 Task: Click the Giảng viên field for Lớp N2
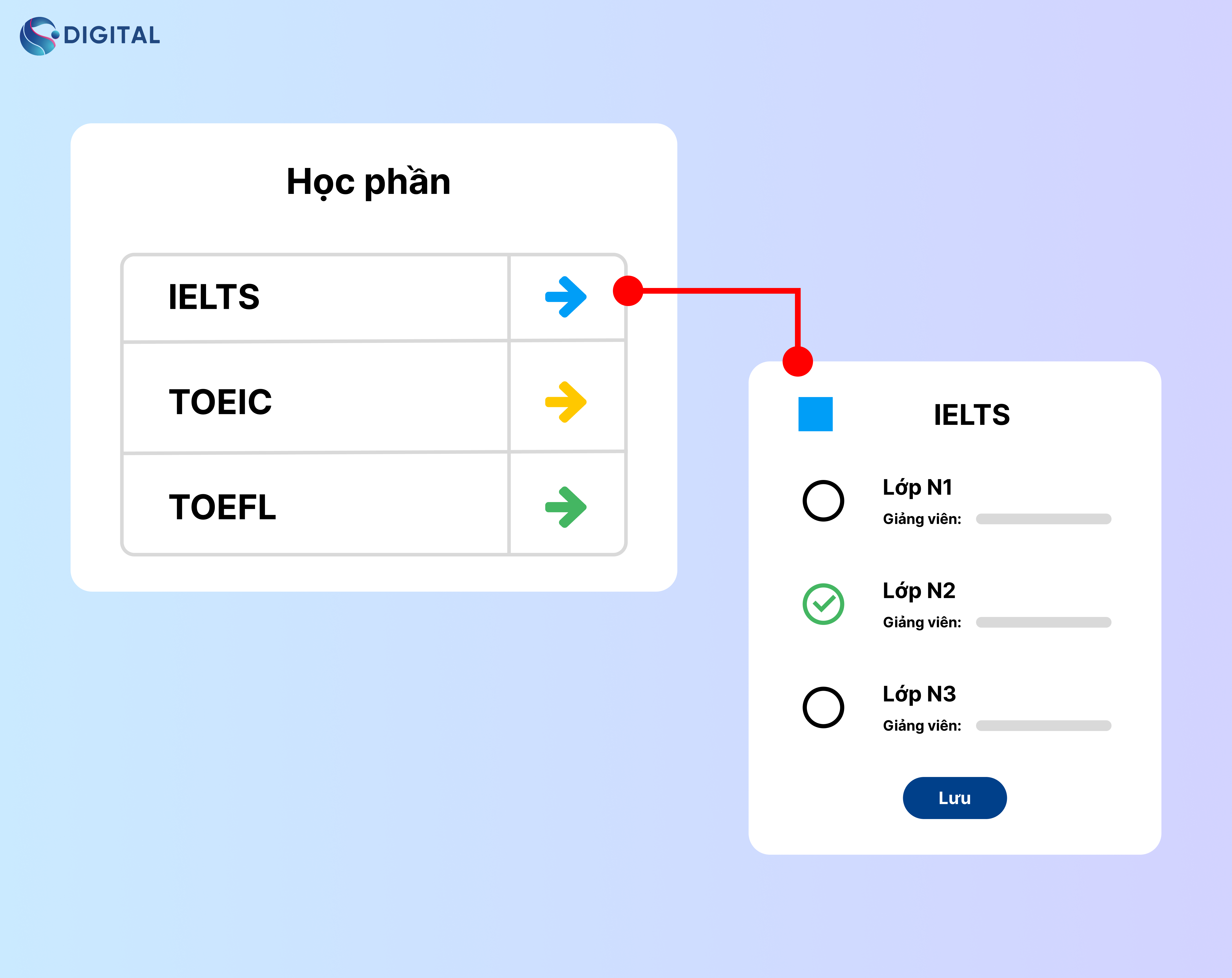1044,622
